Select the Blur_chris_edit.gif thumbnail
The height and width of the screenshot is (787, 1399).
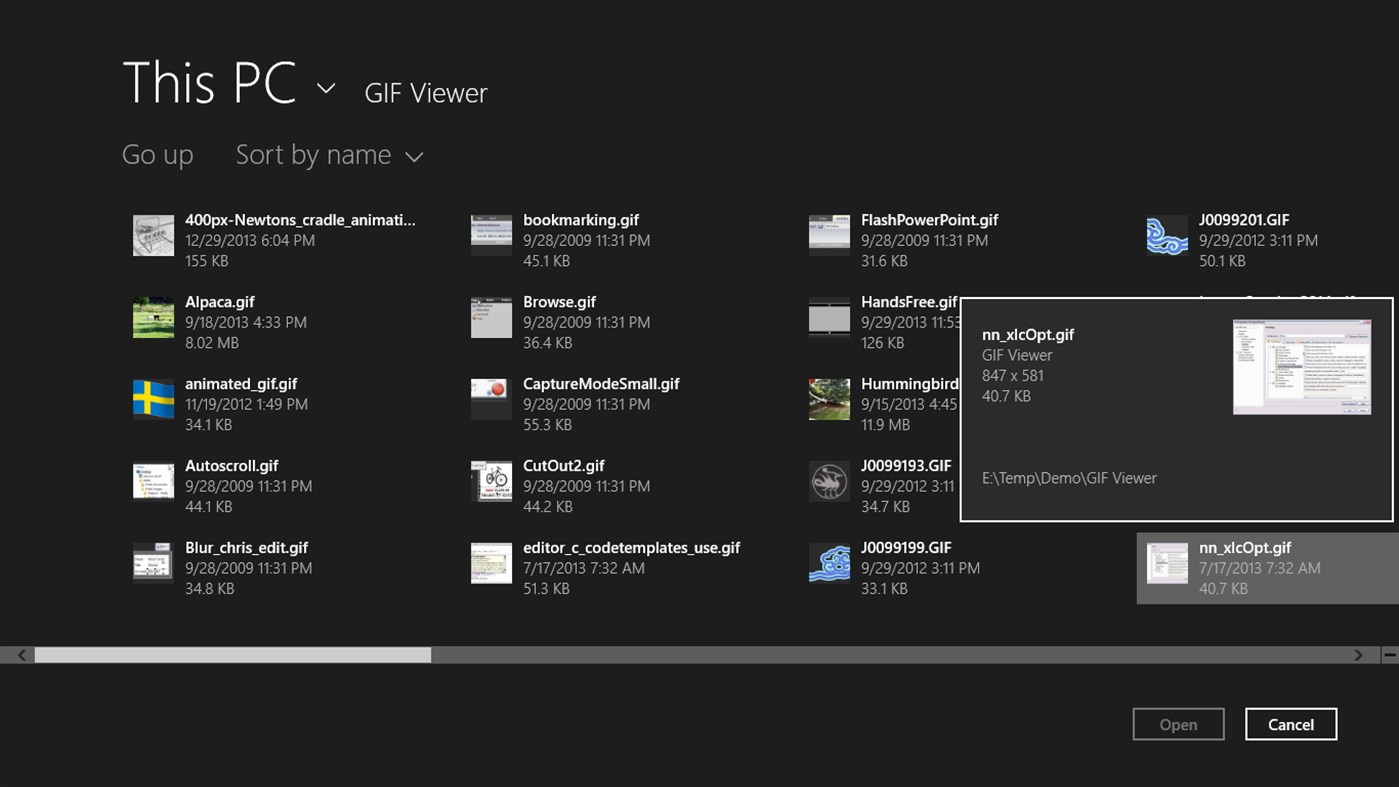click(x=152, y=563)
